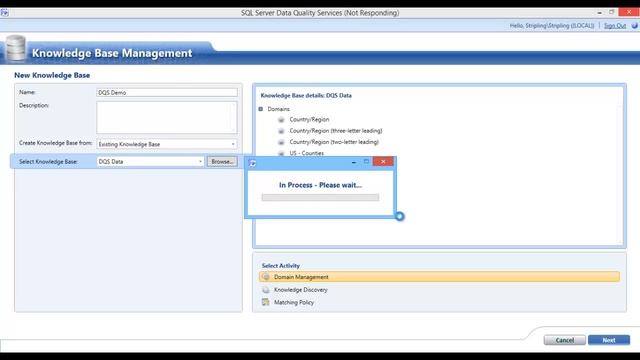Click the app icon in the title bar
This screenshot has width=640, height=360.
tap(4, 13)
